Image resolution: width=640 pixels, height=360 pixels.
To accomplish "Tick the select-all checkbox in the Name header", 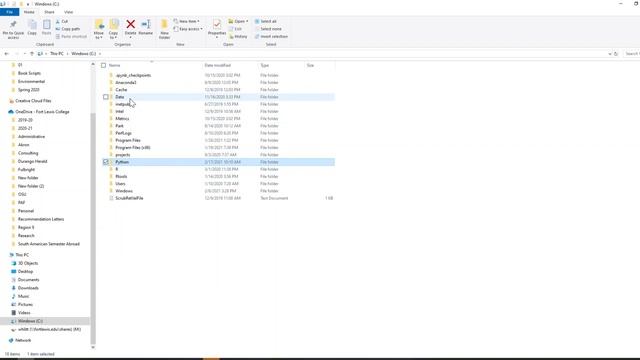I will click(x=104, y=65).
